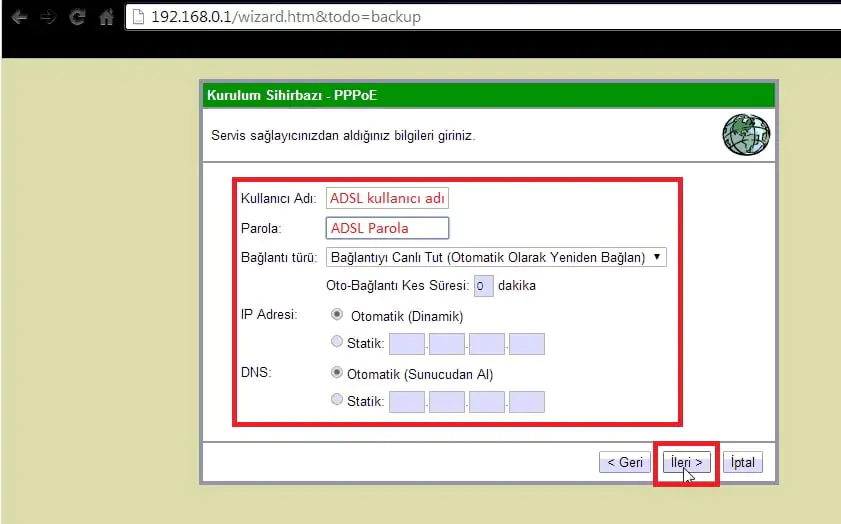Click 'Servis sağlayıcınızdan aldığınız bilgileri giriniz' text
The height and width of the screenshot is (524, 841).
tap(343, 136)
